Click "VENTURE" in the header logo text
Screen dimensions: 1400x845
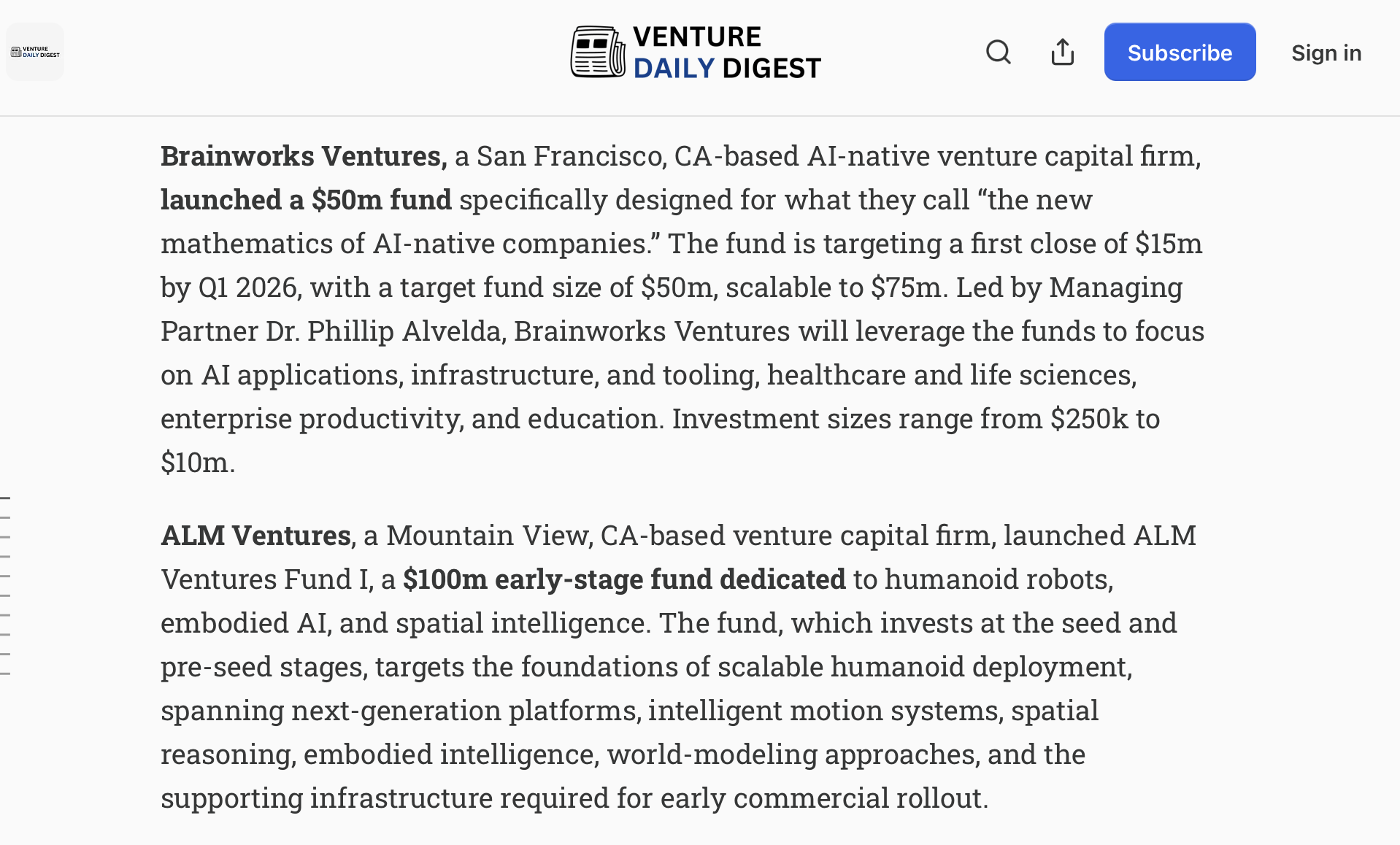point(697,35)
